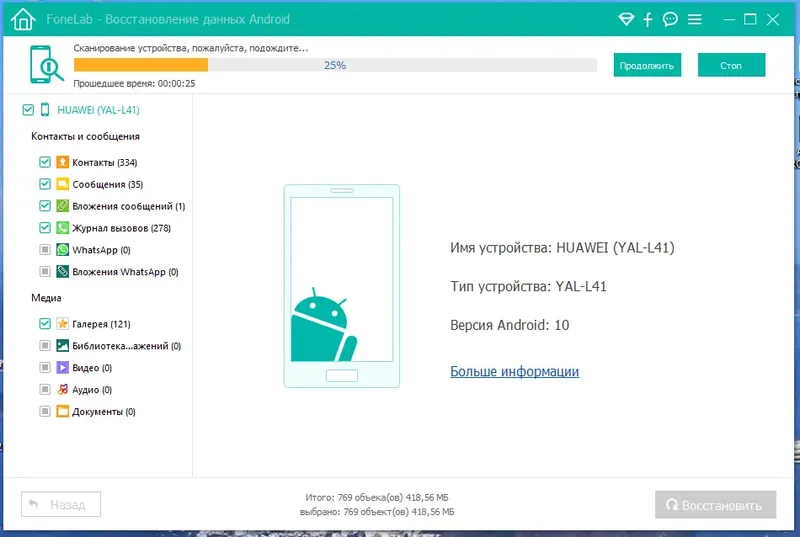This screenshot has width=800, height=537.
Task: Toggle the Документы (0) checkbox
Action: click(45, 412)
